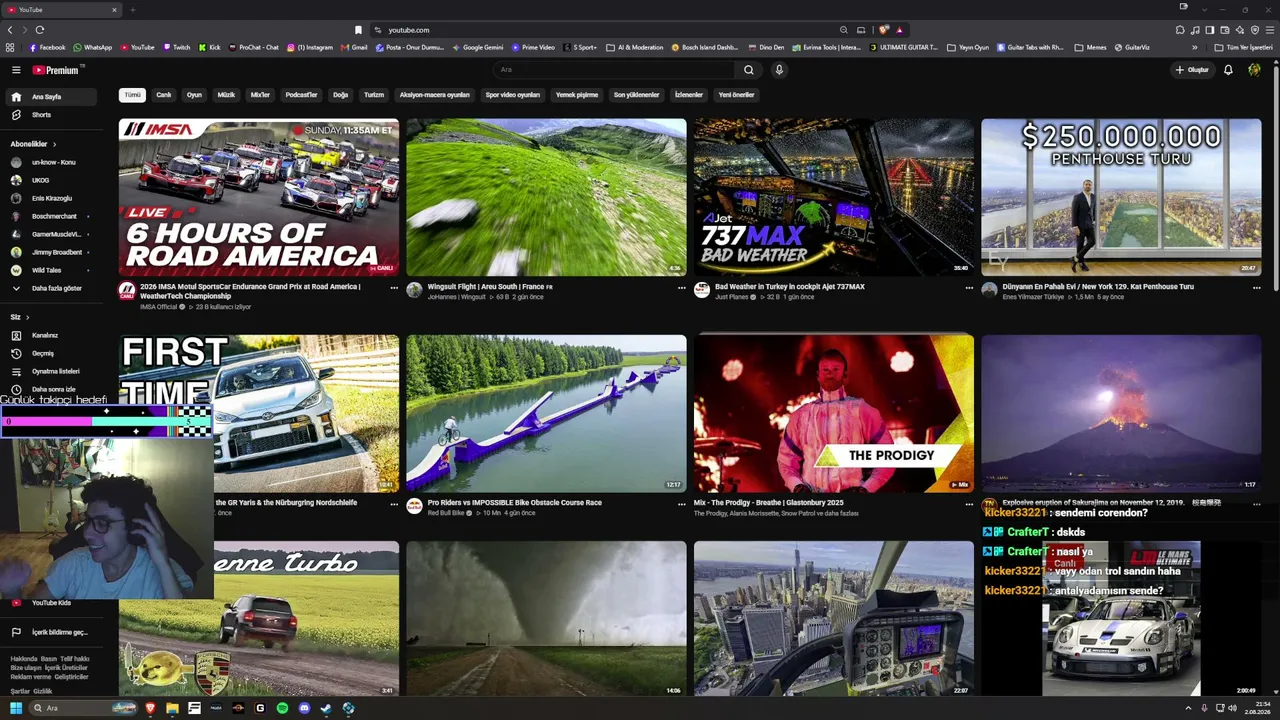Play The Prodigy mix thumbnail

[x=834, y=414]
